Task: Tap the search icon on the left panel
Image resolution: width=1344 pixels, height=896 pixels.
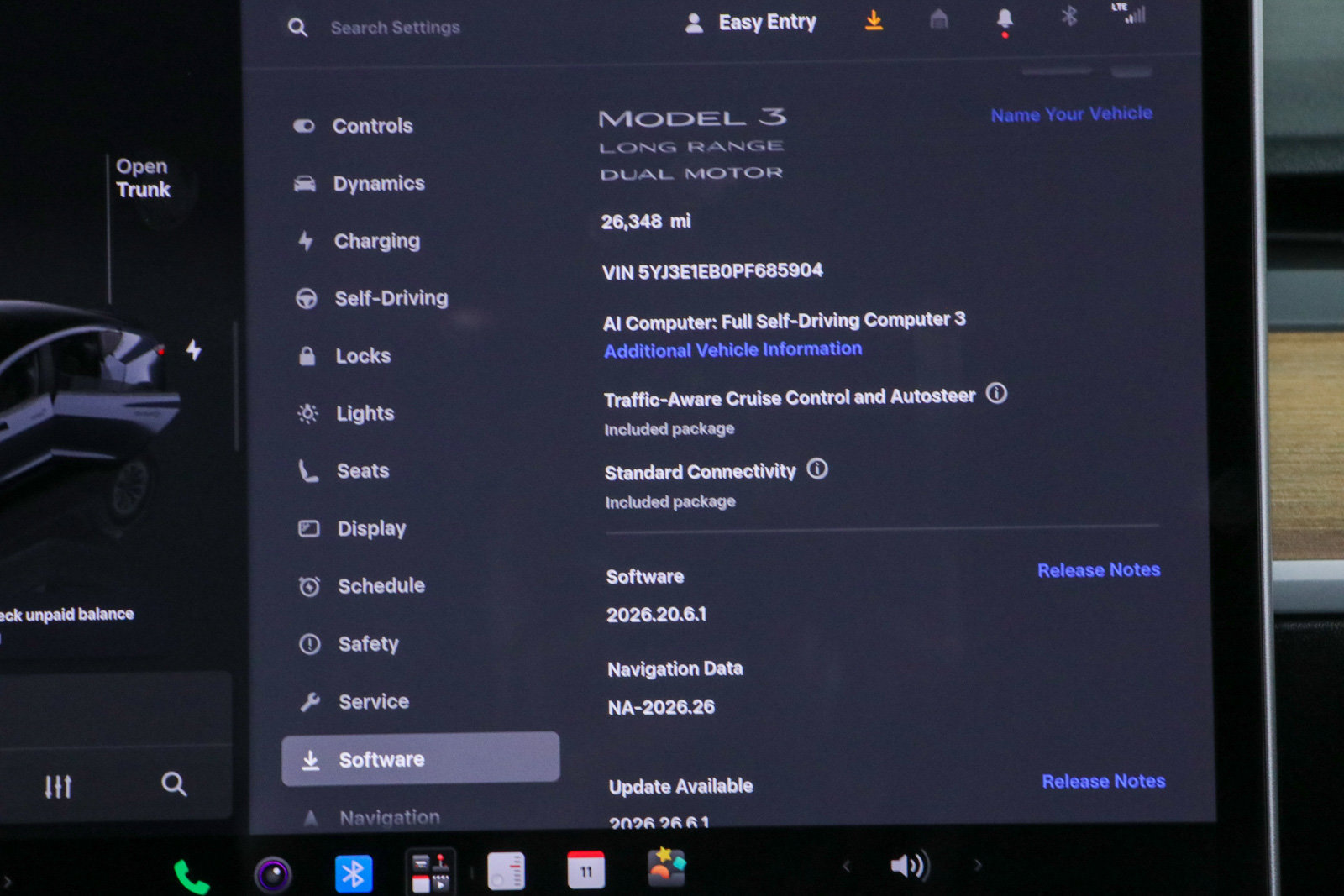Action: tap(174, 784)
